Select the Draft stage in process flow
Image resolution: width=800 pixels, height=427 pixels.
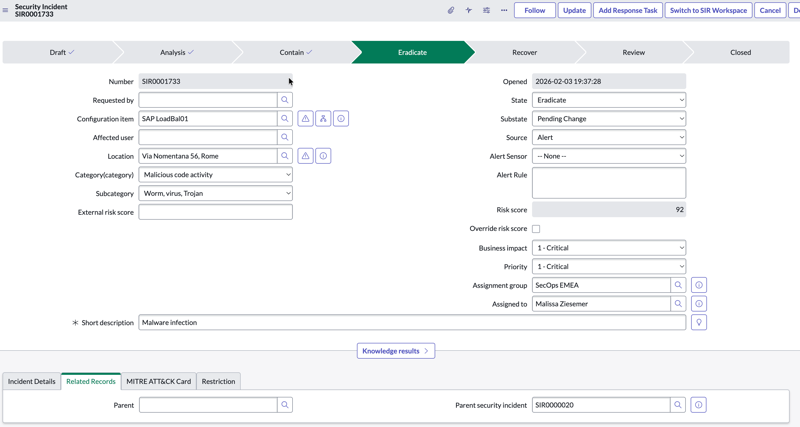click(x=62, y=53)
